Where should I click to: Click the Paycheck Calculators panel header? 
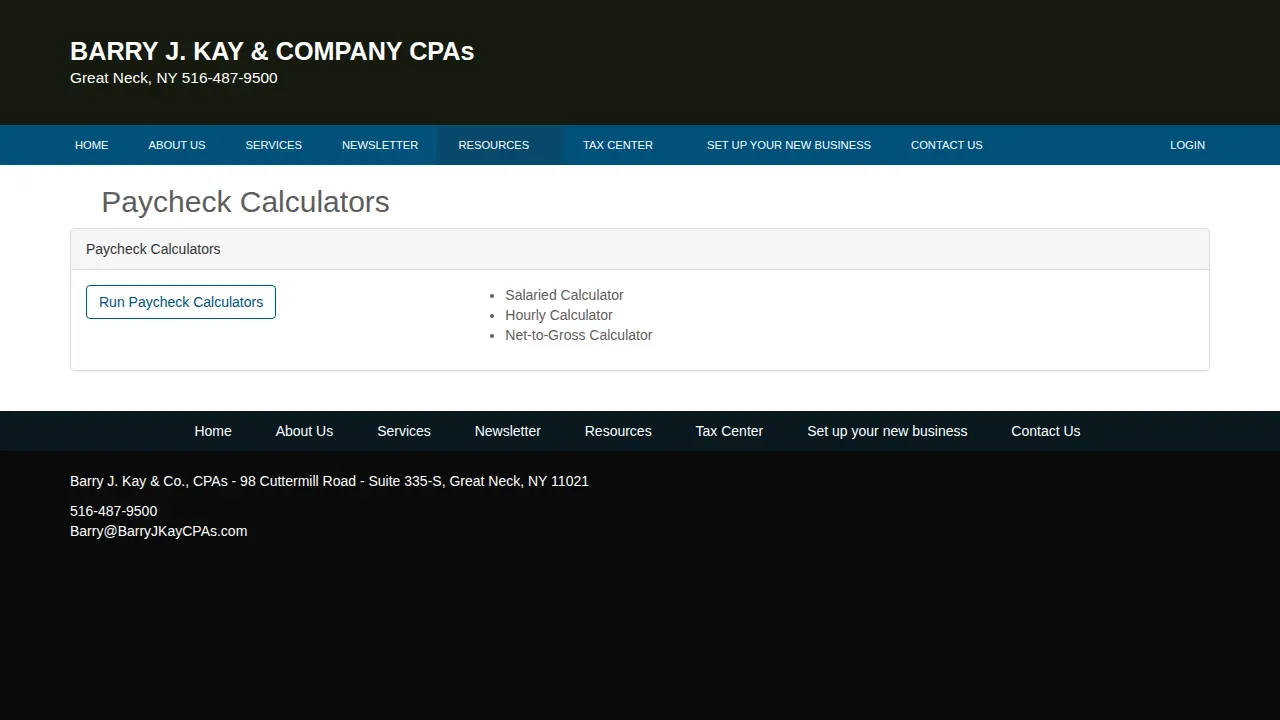(x=640, y=249)
